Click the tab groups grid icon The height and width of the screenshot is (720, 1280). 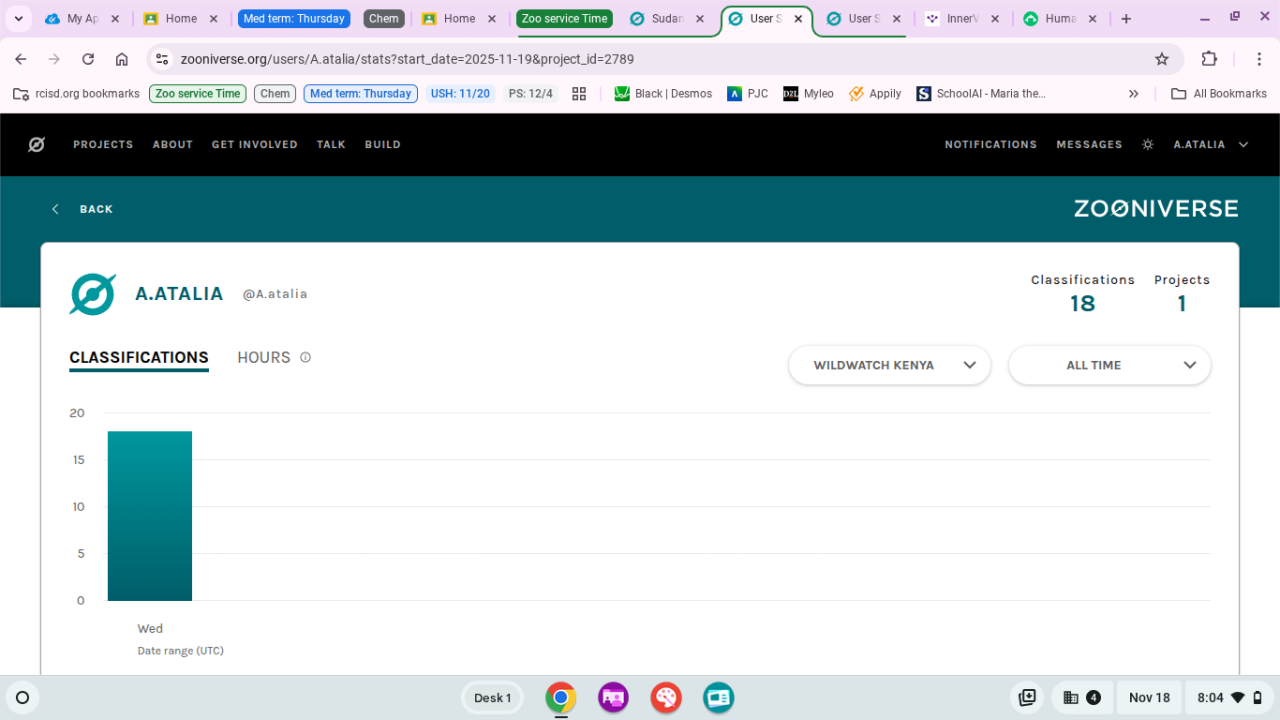579,94
